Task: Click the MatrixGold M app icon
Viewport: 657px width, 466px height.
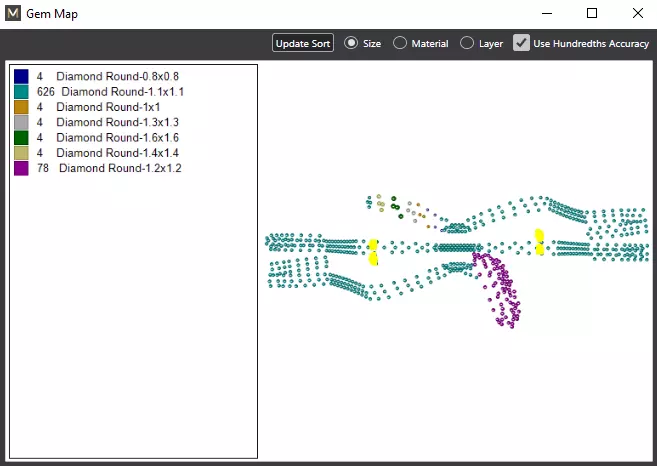Action: point(13,13)
